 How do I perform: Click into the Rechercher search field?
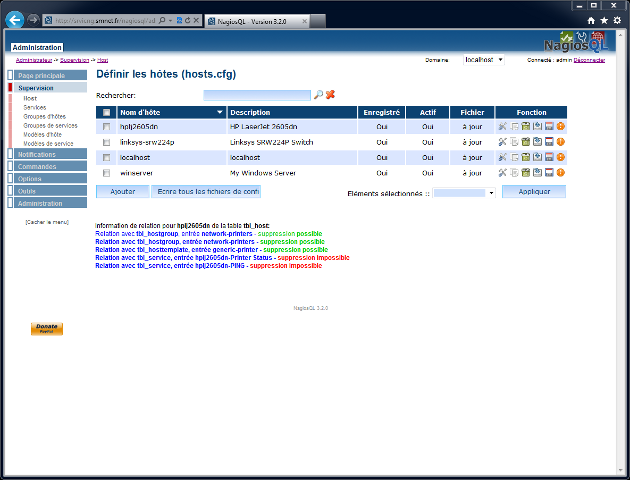pos(256,94)
